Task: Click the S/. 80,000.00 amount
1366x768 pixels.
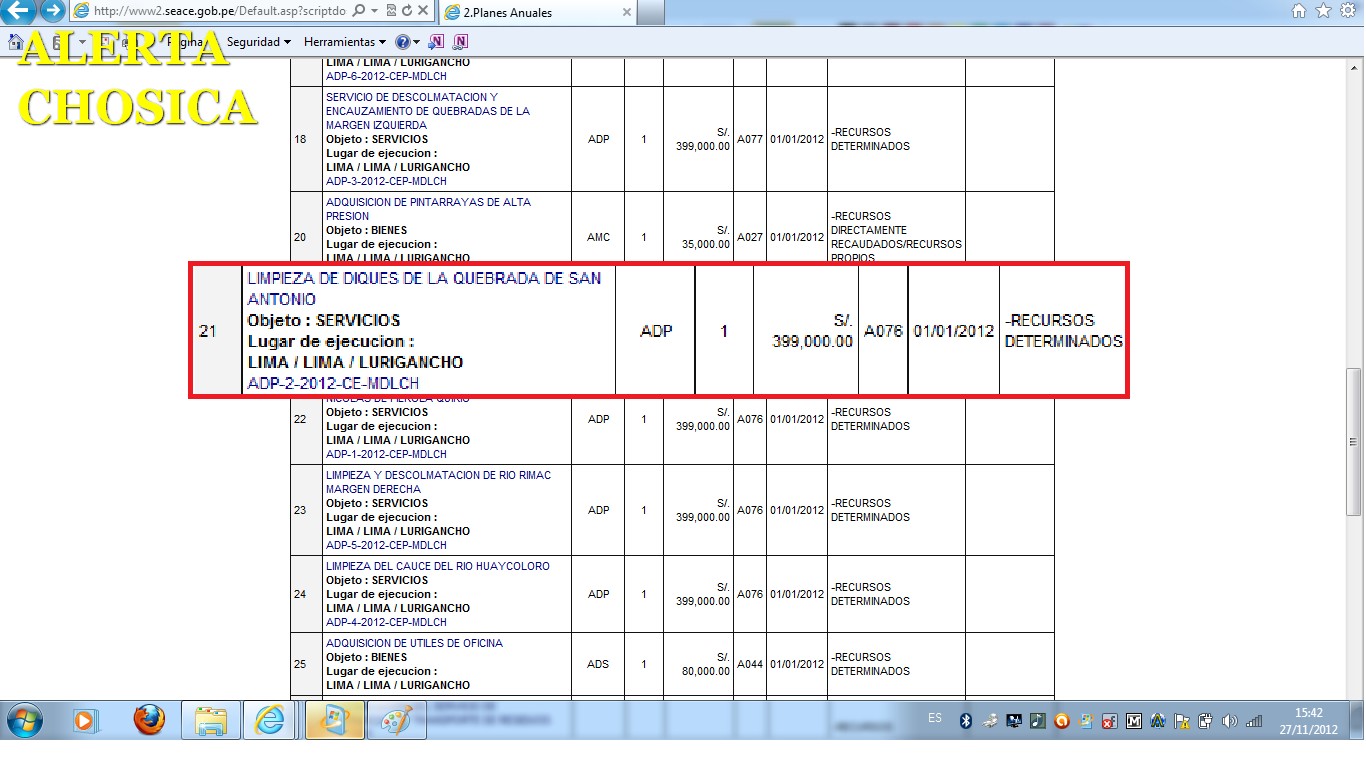Action: click(705, 664)
